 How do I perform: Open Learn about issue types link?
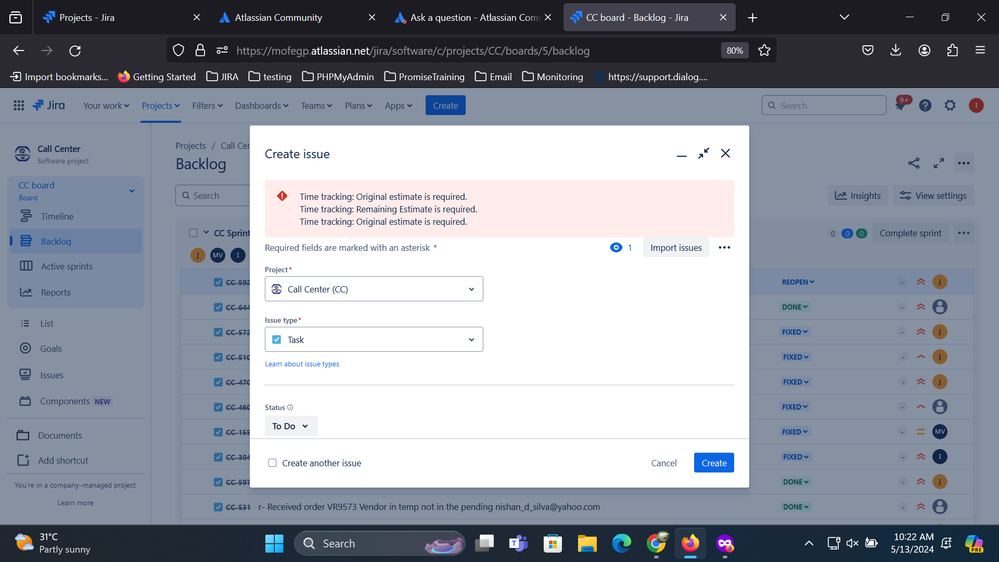tap(302, 364)
